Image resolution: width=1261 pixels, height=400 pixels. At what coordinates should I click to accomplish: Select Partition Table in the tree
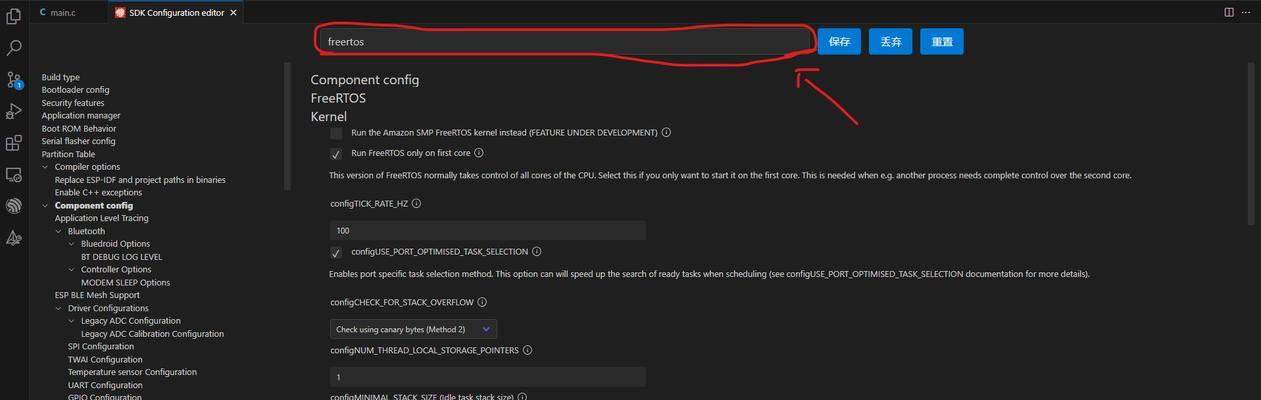coord(68,154)
